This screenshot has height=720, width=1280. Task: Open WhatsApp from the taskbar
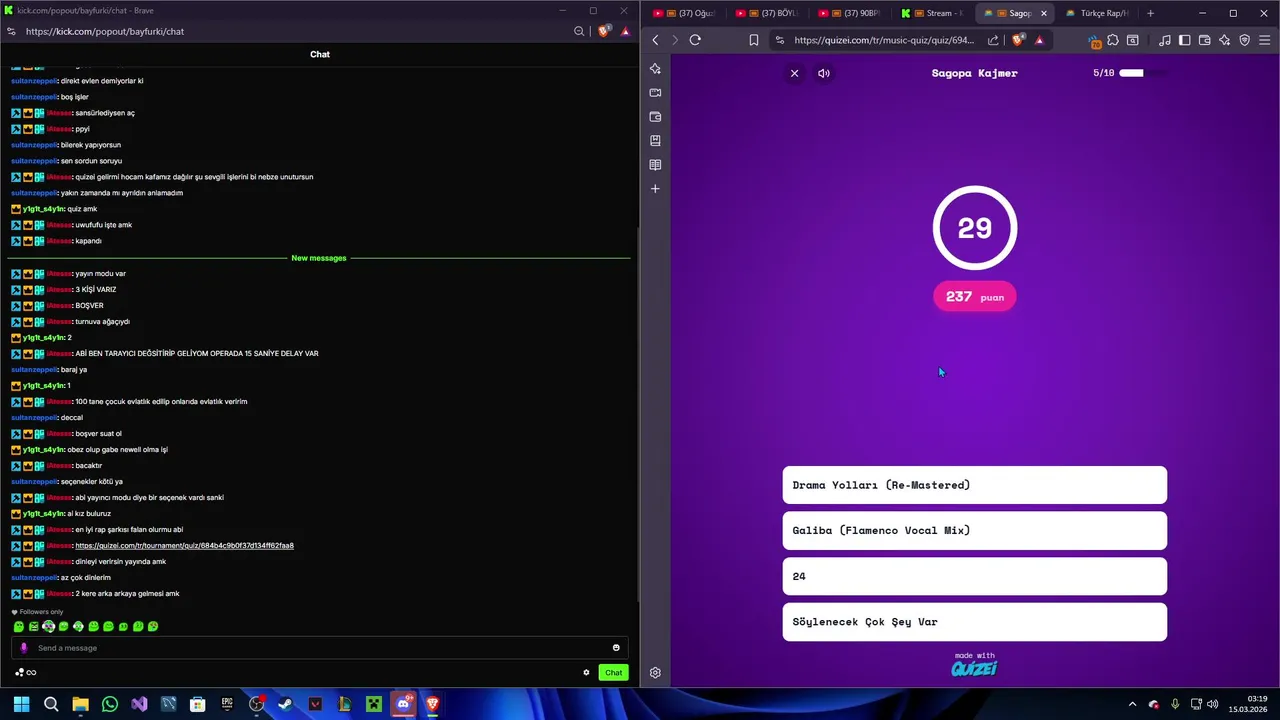110,704
